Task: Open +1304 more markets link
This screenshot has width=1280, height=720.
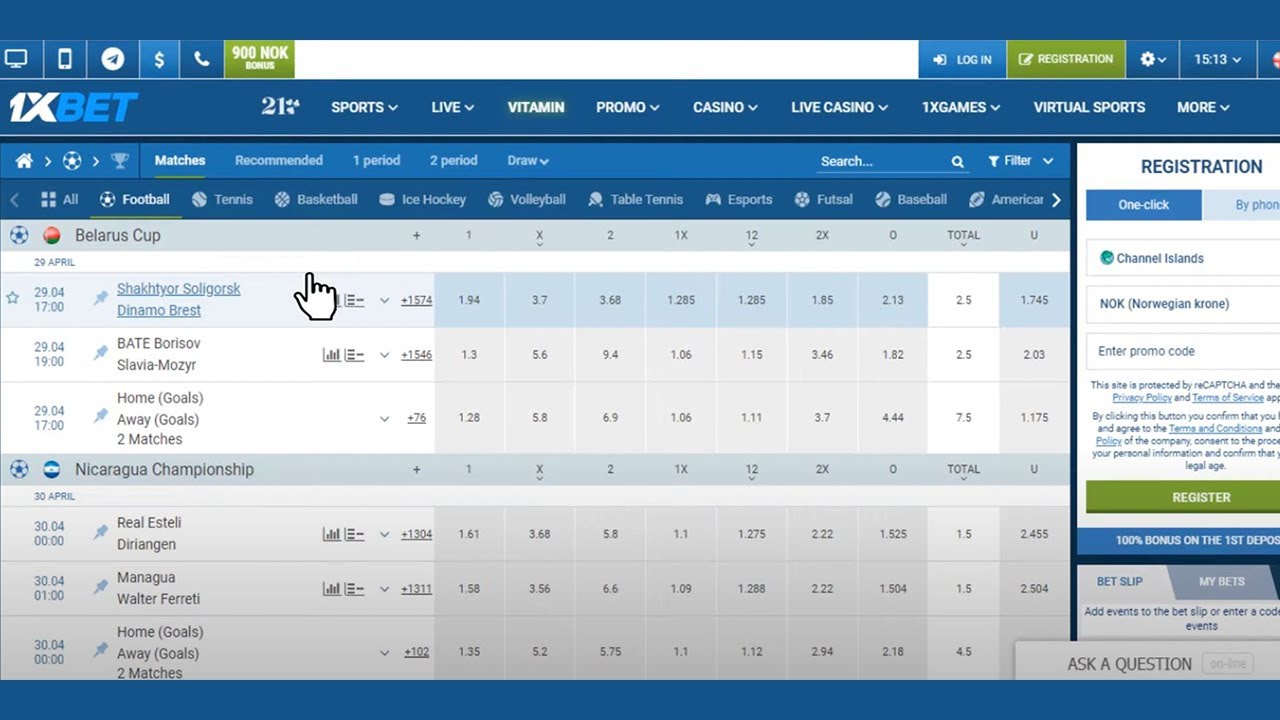Action: pos(416,534)
